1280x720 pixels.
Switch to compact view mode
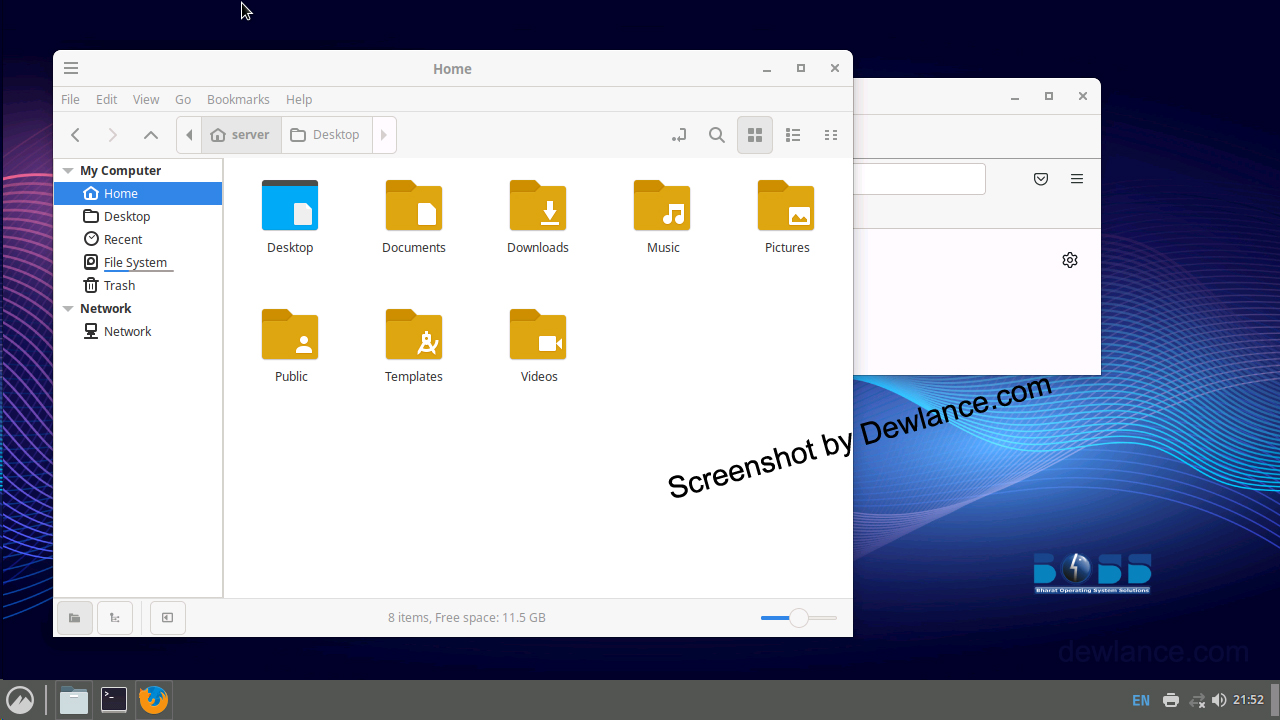830,135
